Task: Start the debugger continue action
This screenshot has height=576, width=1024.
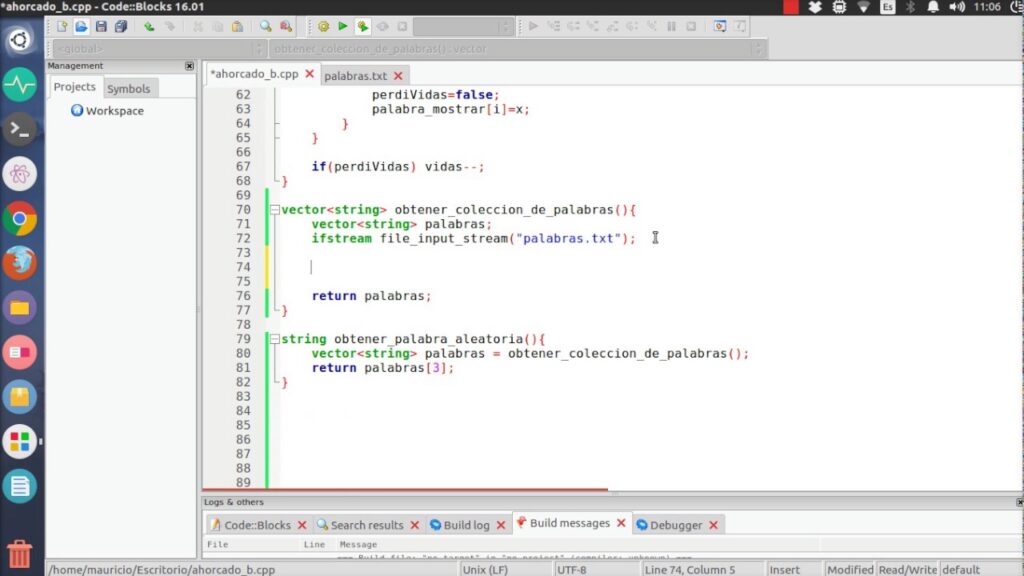Action: (x=532, y=28)
